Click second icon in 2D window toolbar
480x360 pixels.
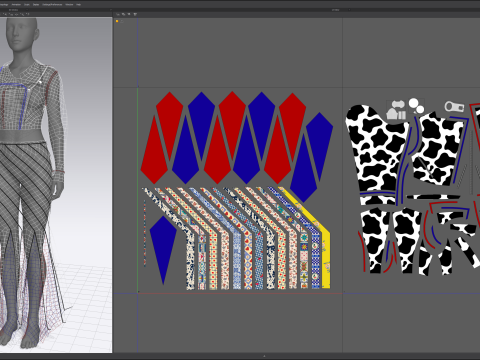click(x=123, y=14)
